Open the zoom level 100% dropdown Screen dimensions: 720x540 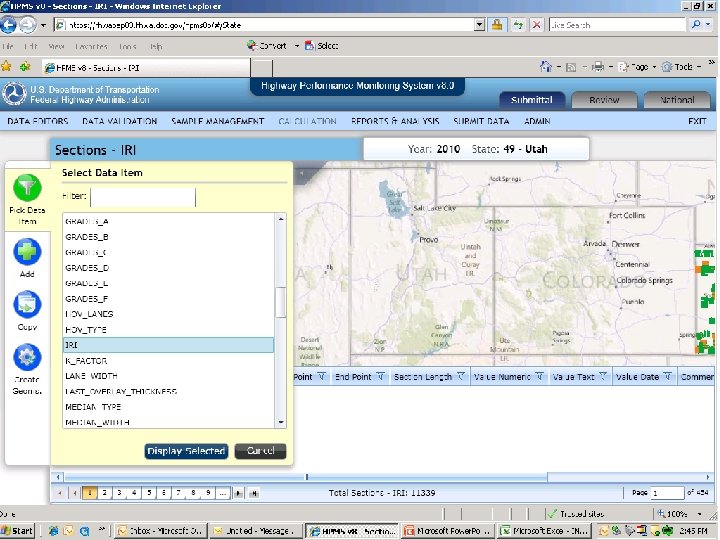pos(699,514)
